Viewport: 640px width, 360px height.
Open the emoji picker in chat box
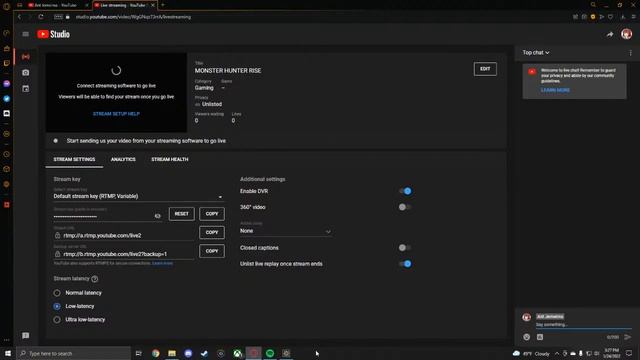[x=527, y=337]
